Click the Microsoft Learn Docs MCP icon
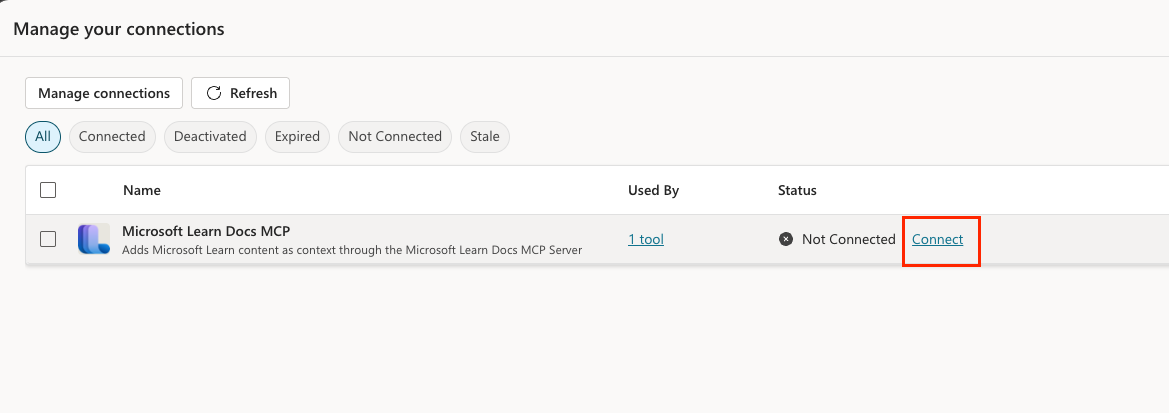The width and height of the screenshot is (1169, 413). point(93,239)
